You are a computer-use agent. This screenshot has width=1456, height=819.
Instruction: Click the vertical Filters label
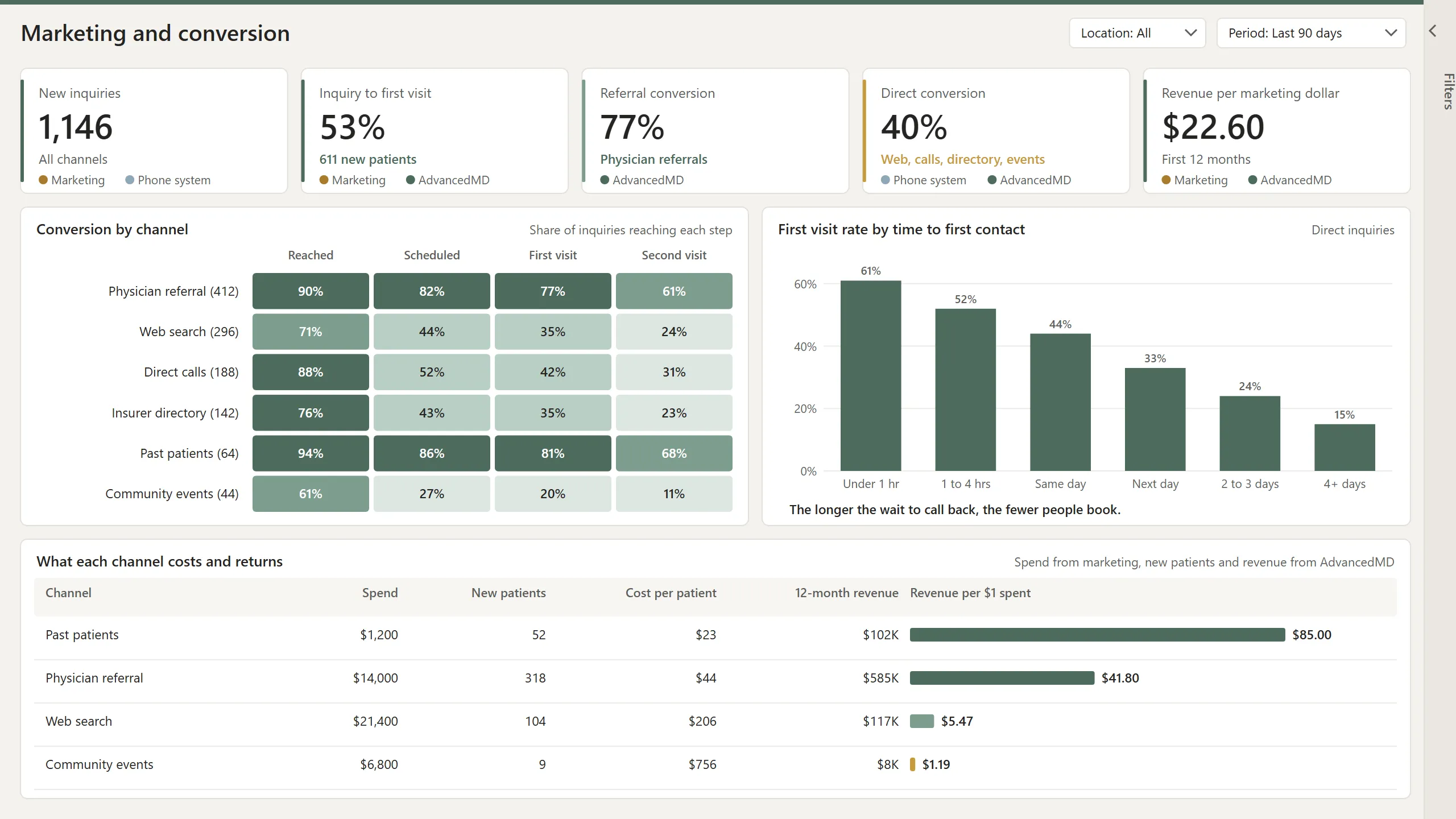point(1448,91)
